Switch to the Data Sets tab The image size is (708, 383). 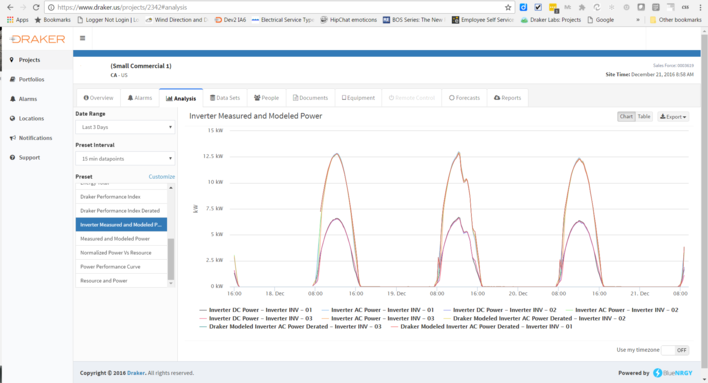tap(225, 98)
